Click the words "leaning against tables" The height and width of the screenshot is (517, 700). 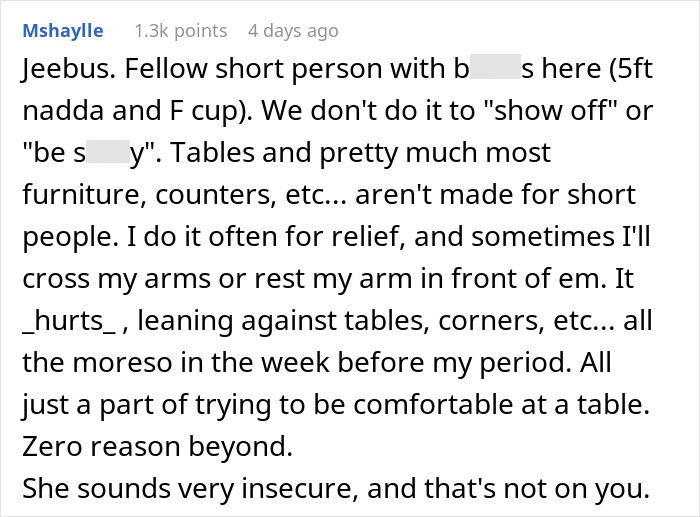click(280, 321)
